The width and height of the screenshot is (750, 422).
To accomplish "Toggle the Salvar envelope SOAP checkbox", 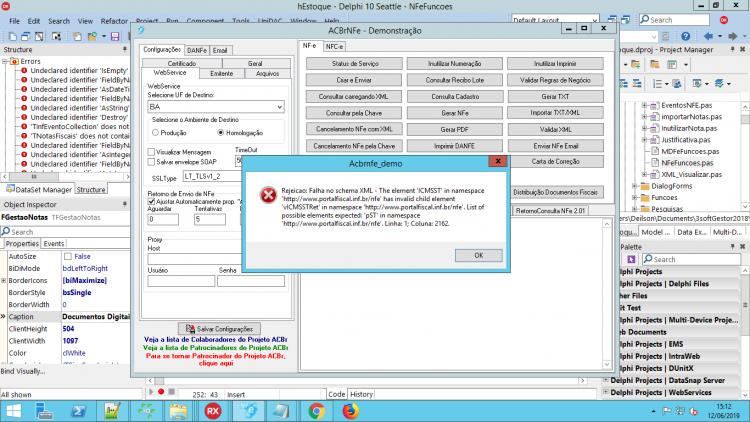I will (151, 162).
